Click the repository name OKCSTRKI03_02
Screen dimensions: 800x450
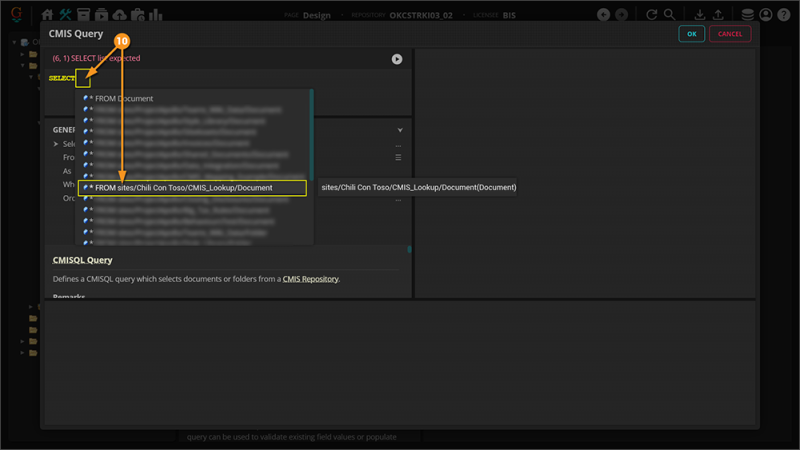click(421, 15)
